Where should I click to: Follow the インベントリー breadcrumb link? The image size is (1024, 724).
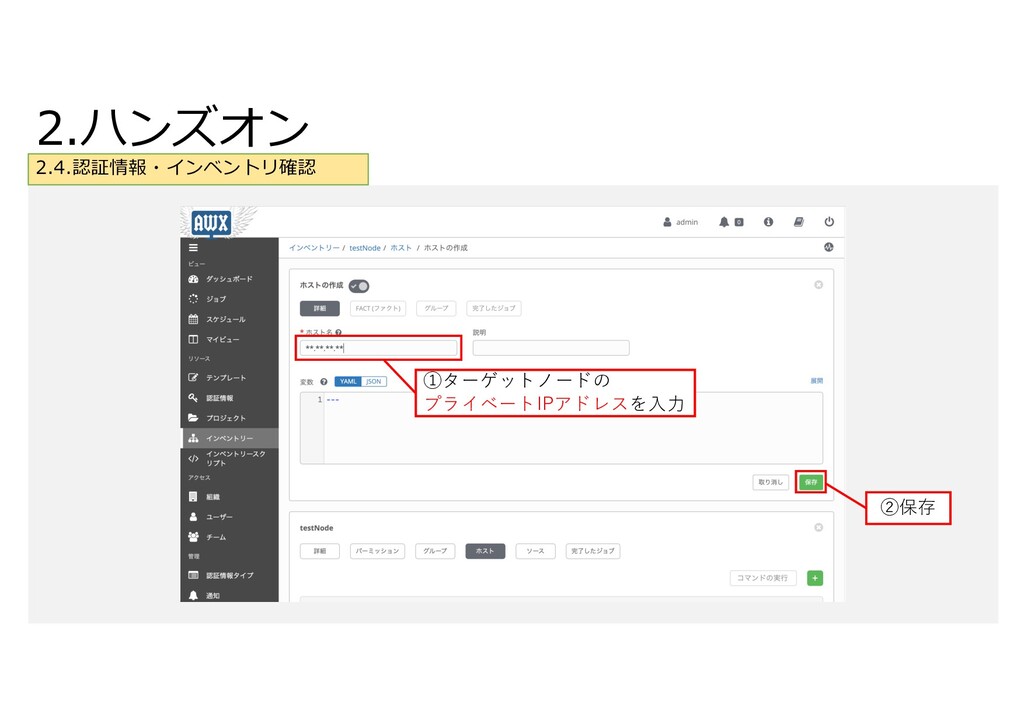314,247
